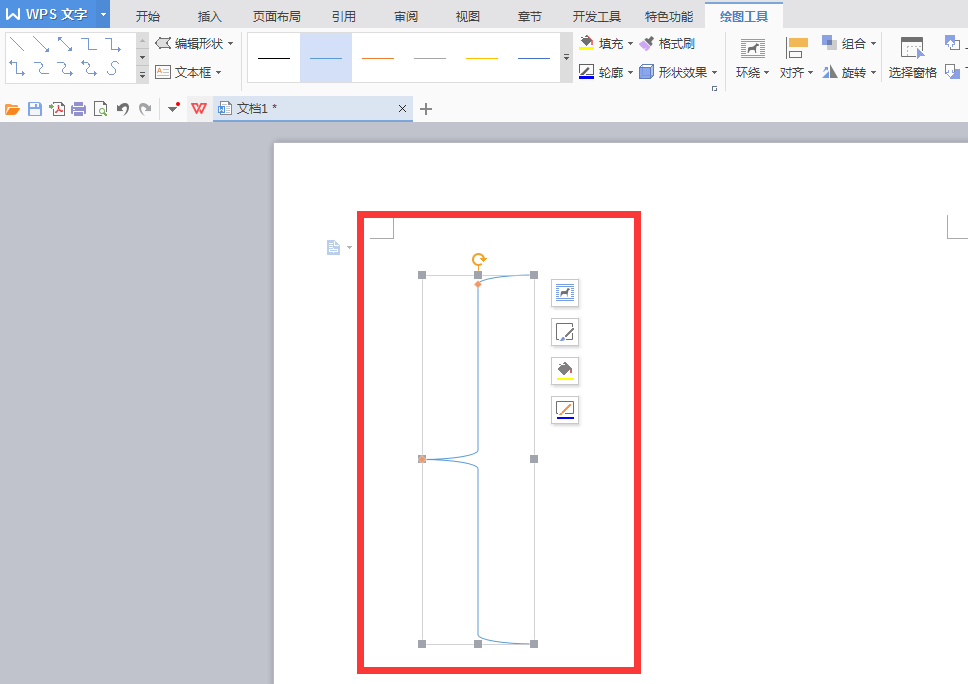
Task: Expand the line style gallery
Action: tap(566, 57)
